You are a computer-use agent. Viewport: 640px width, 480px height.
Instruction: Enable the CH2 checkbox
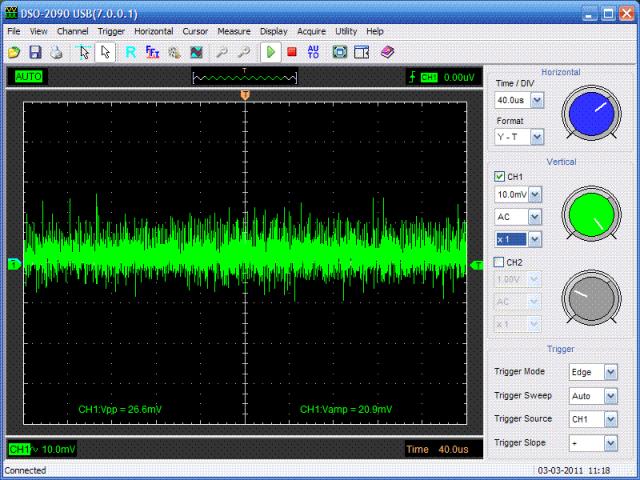501,262
